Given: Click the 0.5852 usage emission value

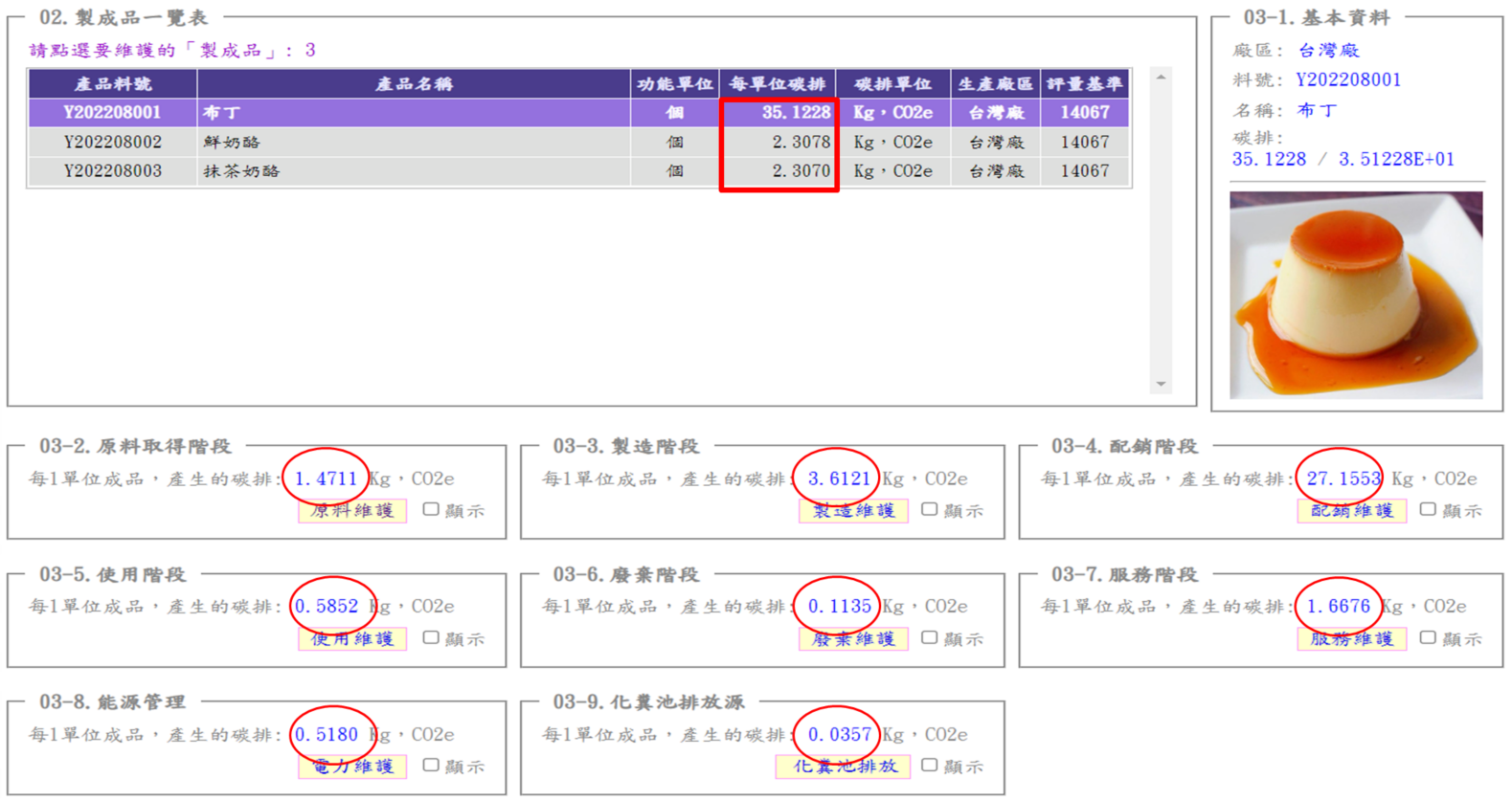Looking at the screenshot, I should point(326,606).
